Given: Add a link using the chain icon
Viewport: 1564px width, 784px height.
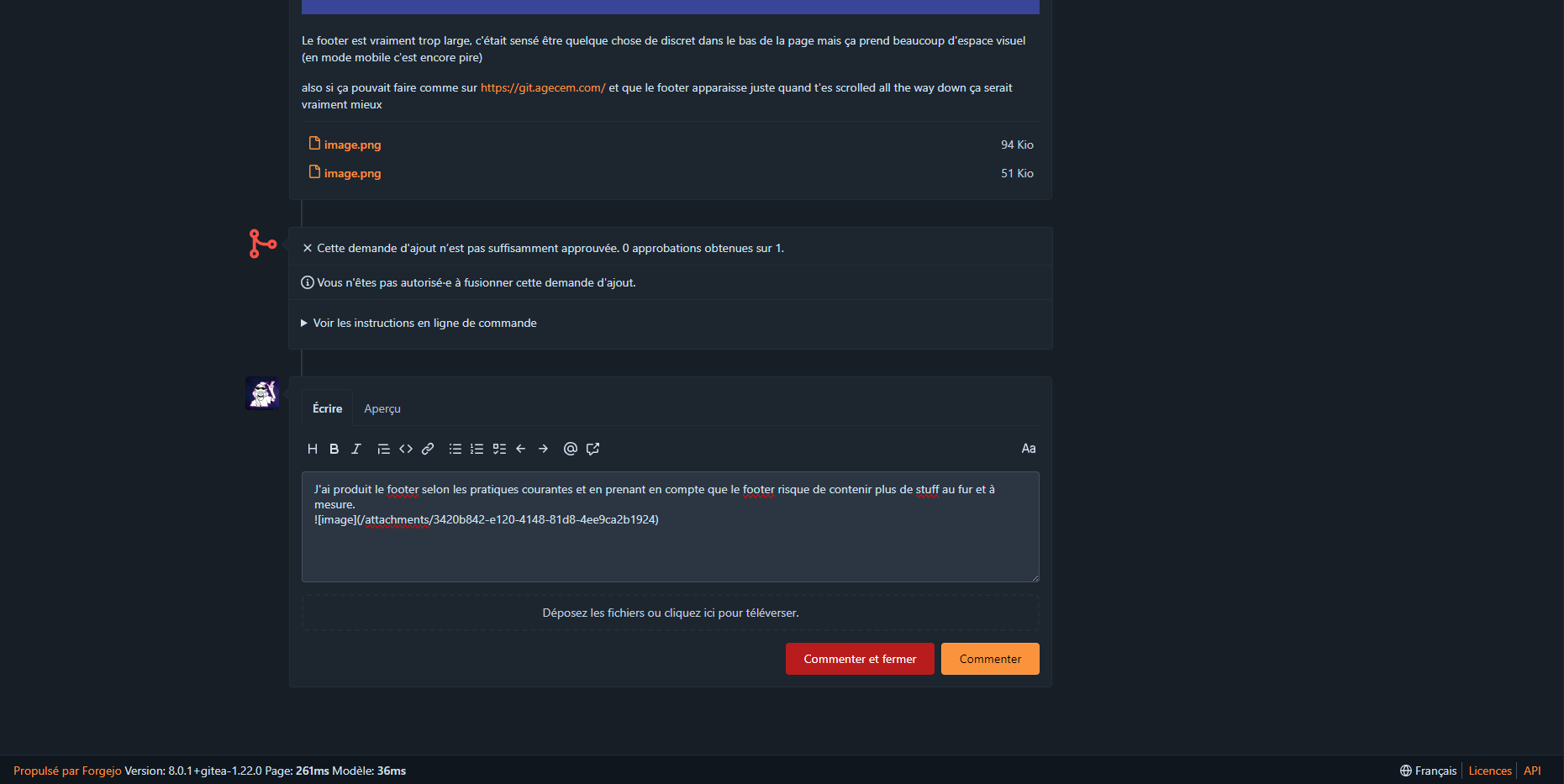Looking at the screenshot, I should (x=428, y=449).
